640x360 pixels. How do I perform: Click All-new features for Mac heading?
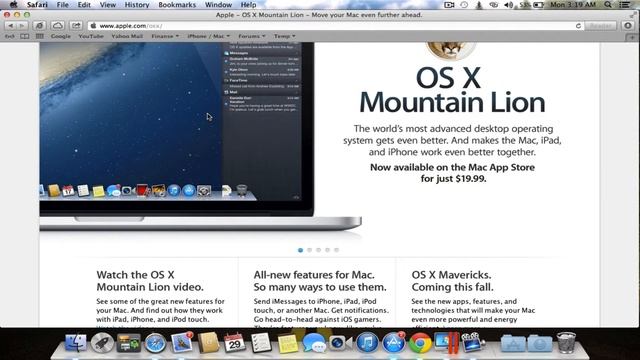click(x=320, y=281)
